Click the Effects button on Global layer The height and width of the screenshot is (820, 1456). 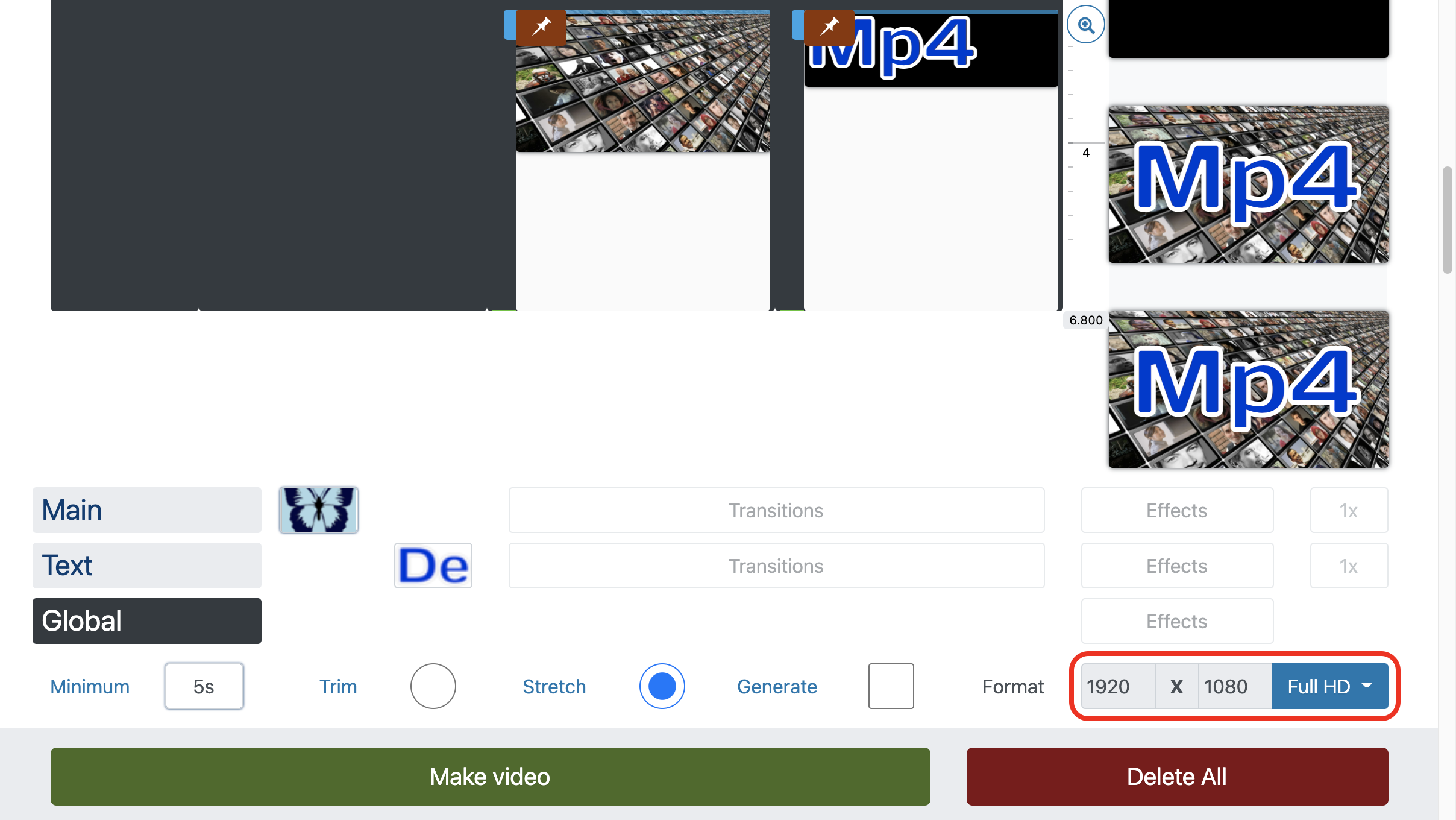[1177, 620]
